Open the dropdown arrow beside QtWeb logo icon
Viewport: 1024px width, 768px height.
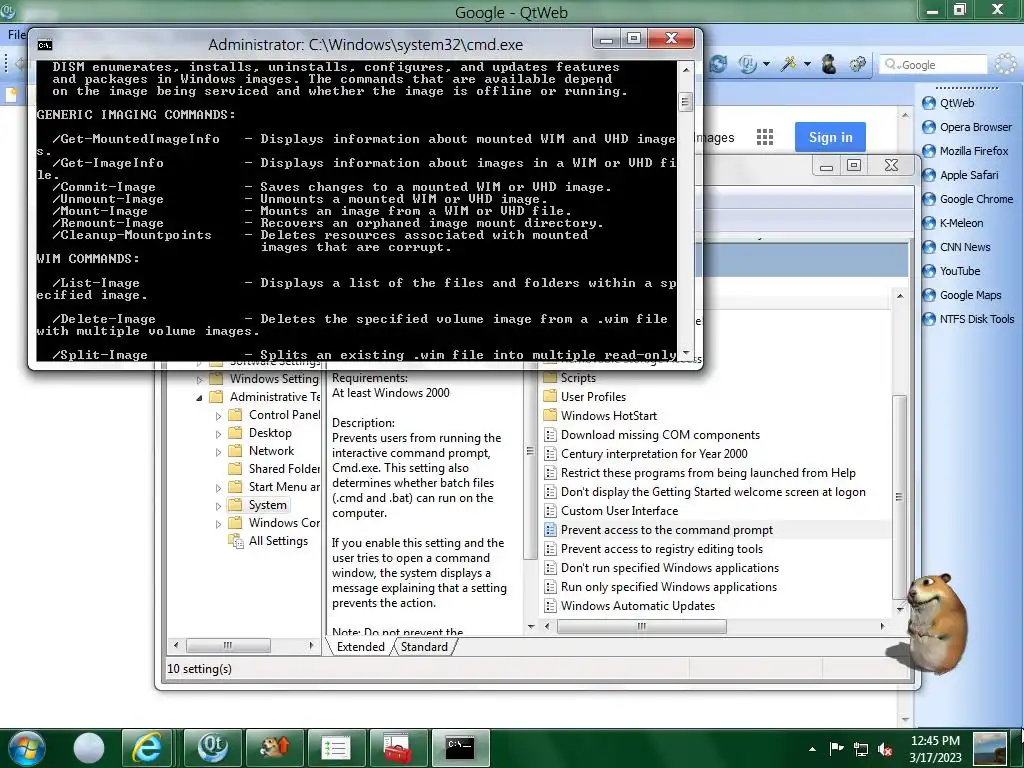coord(766,64)
